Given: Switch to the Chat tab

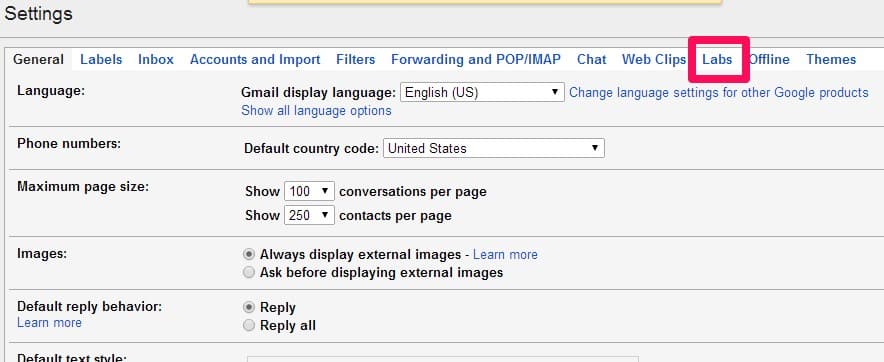Looking at the screenshot, I should click(591, 59).
